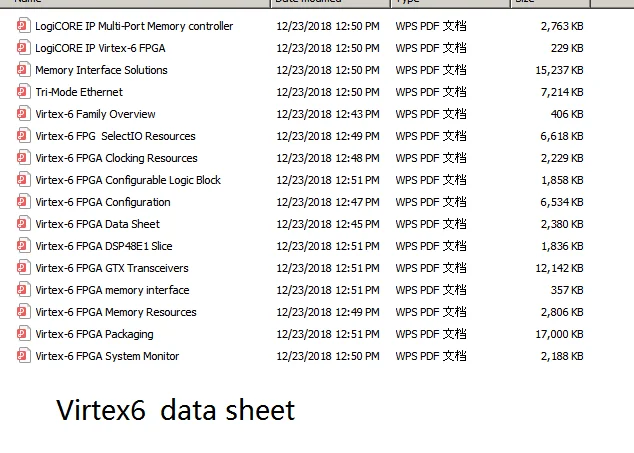Select file name Virtex-6 FPGA System Monitor
Screen dimensions: 634x453
pos(107,356)
